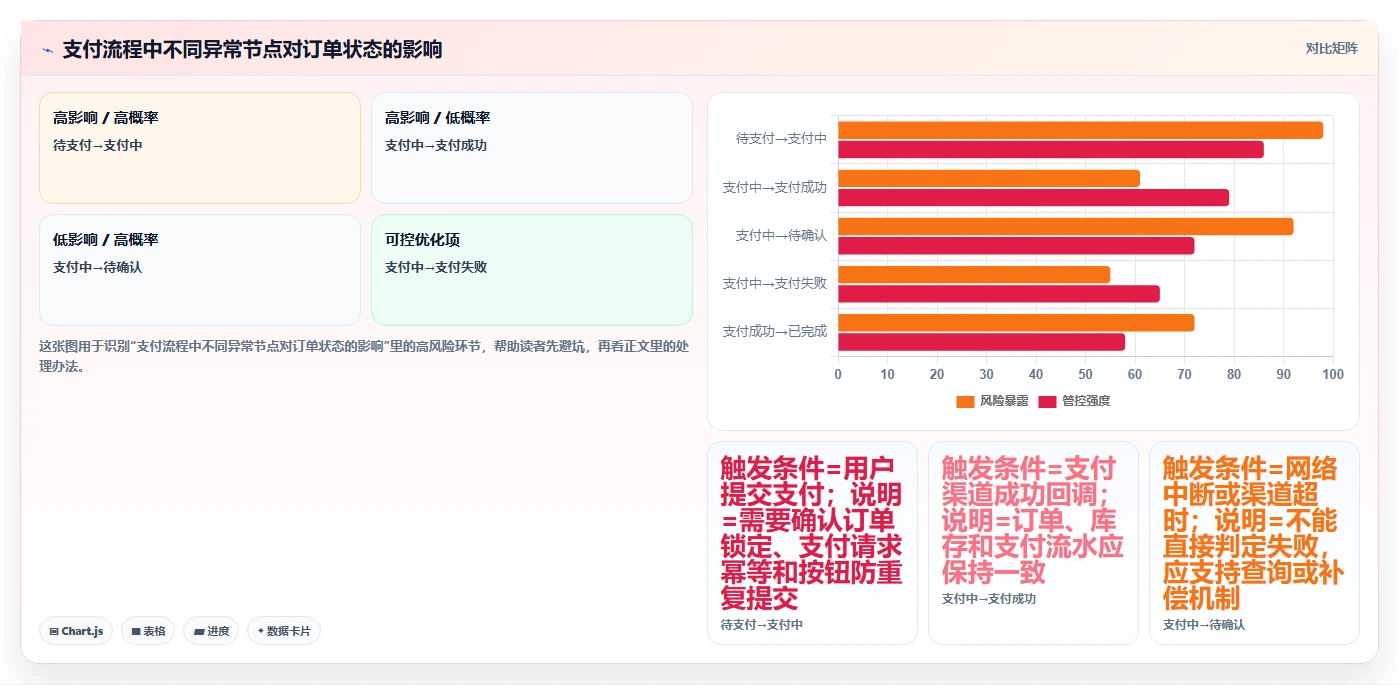Click the 进度 tag chip
1399x685 pixels.
211,631
